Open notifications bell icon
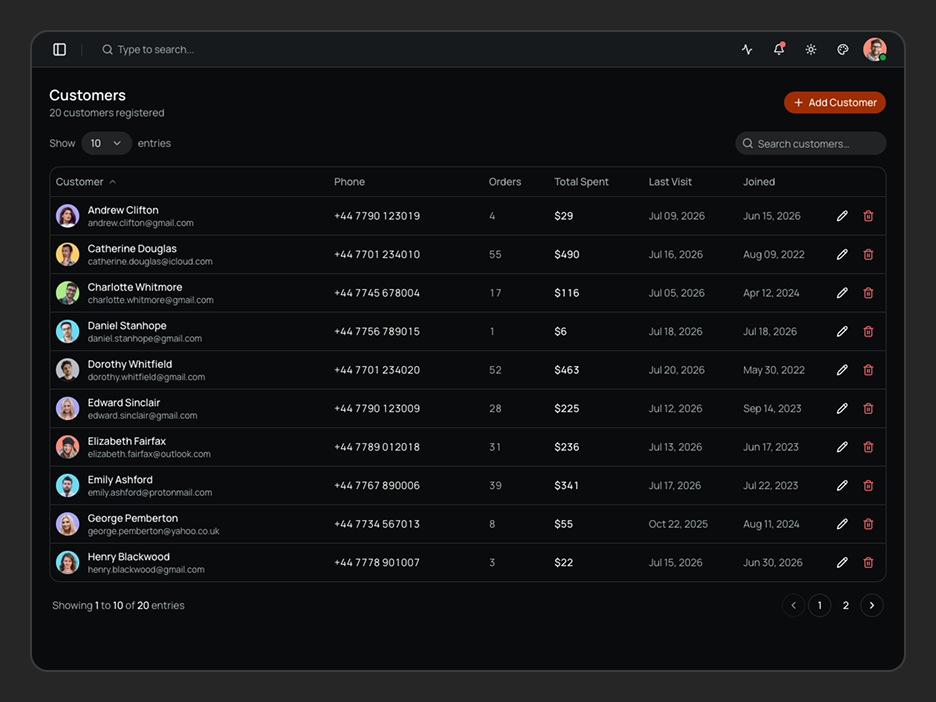 click(x=779, y=50)
